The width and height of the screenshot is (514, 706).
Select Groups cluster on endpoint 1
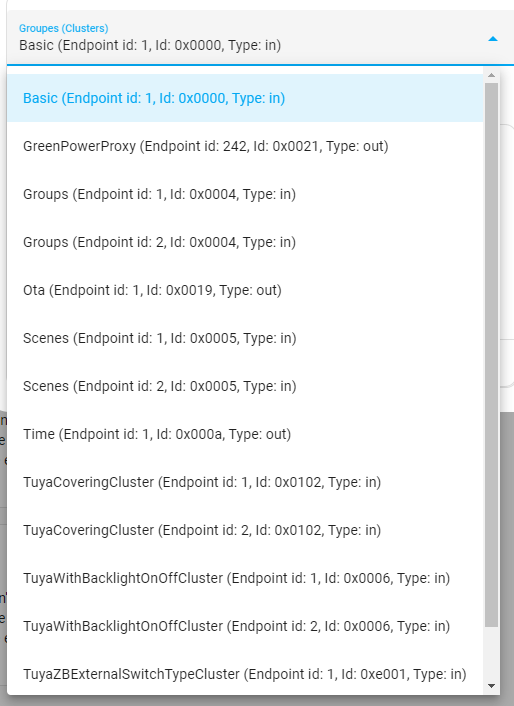pyautogui.click(x=245, y=194)
